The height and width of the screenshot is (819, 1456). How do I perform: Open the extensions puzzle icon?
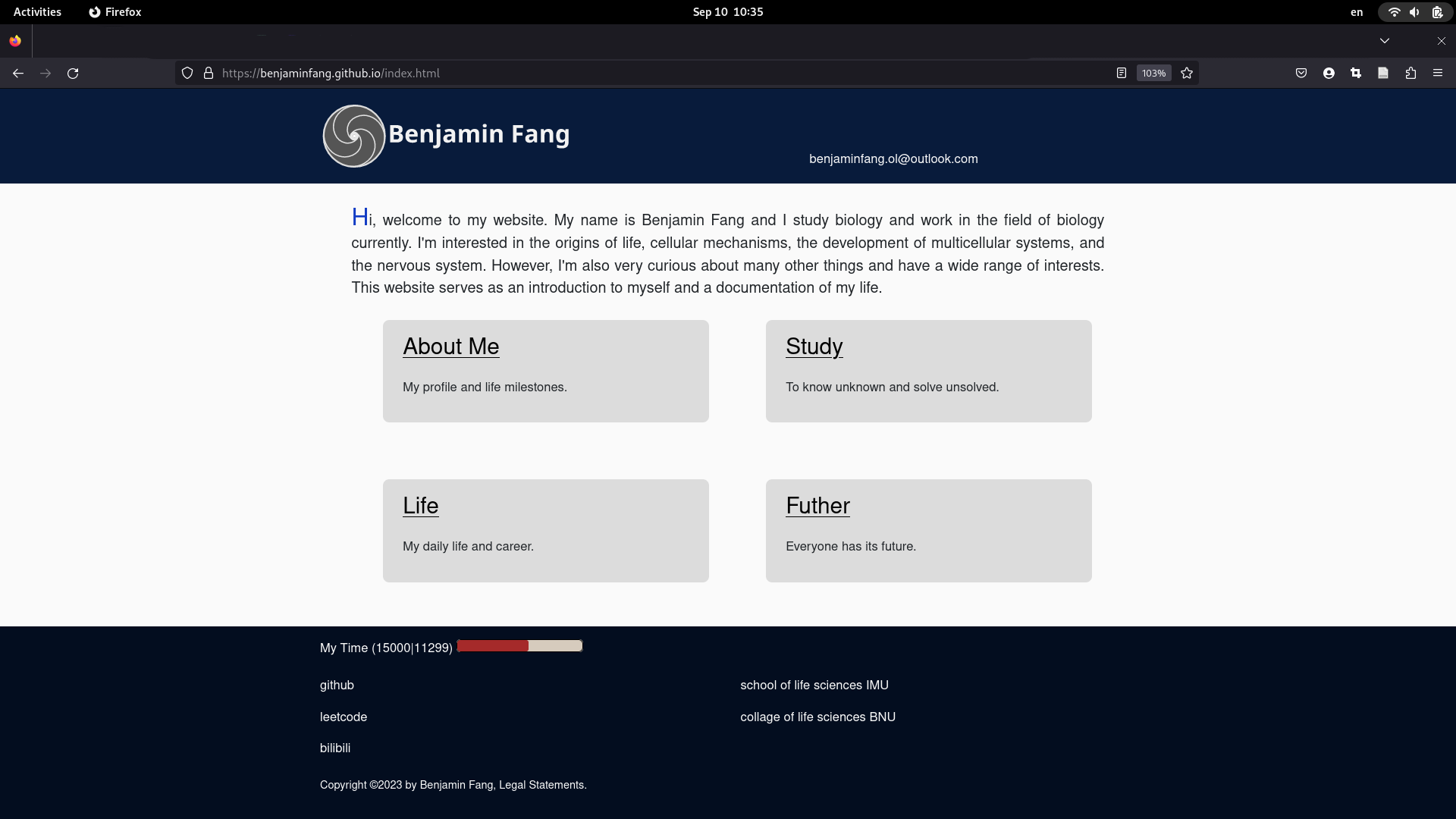coord(1410,74)
